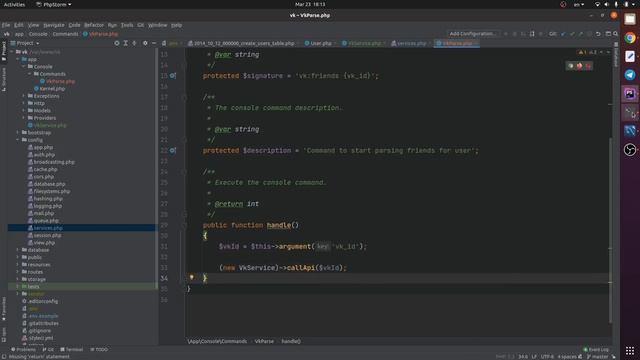Click VkParse in bottom breadcrumb

[x=264, y=341]
